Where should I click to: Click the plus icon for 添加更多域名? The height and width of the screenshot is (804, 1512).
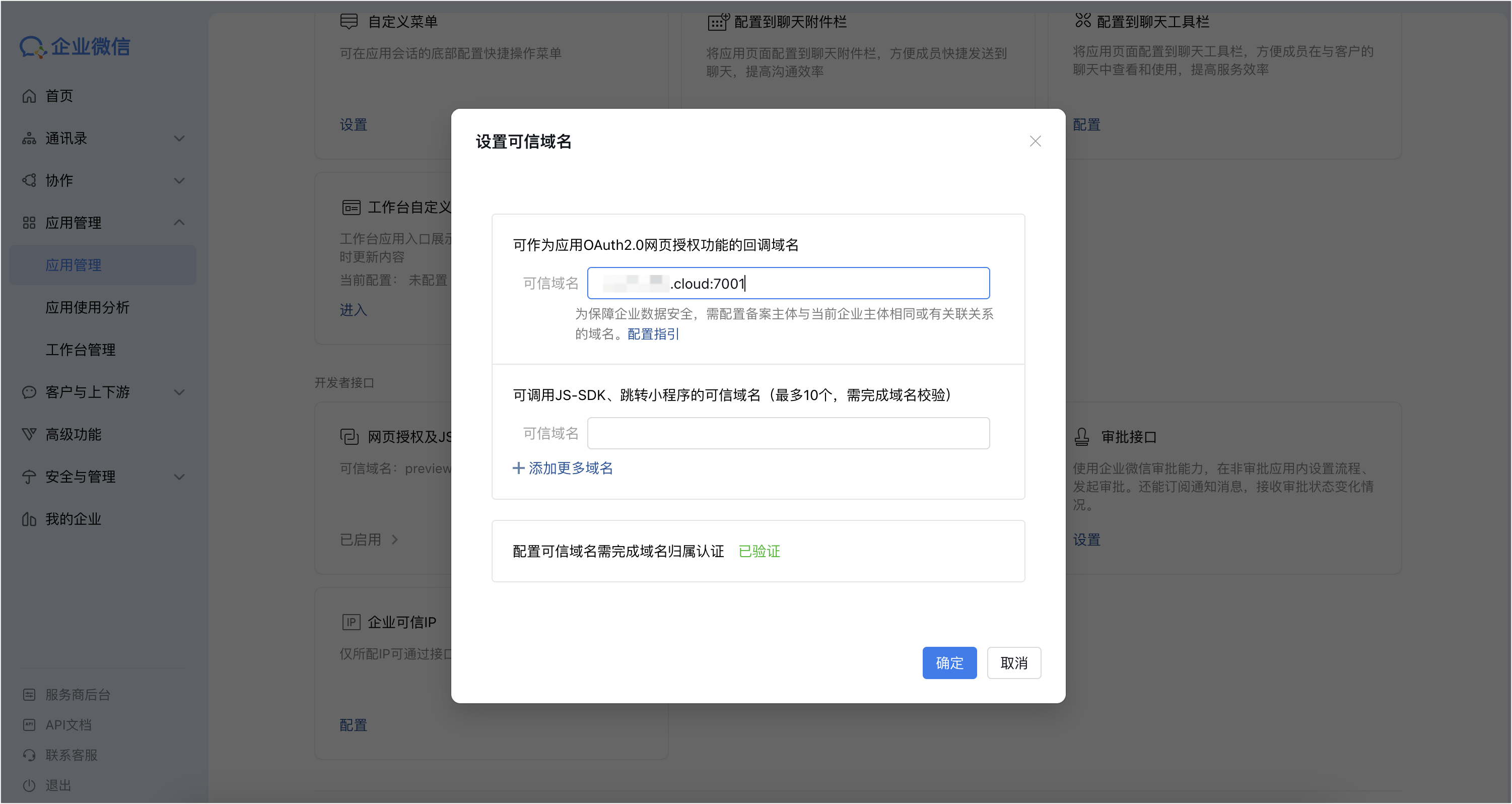pyautogui.click(x=518, y=467)
